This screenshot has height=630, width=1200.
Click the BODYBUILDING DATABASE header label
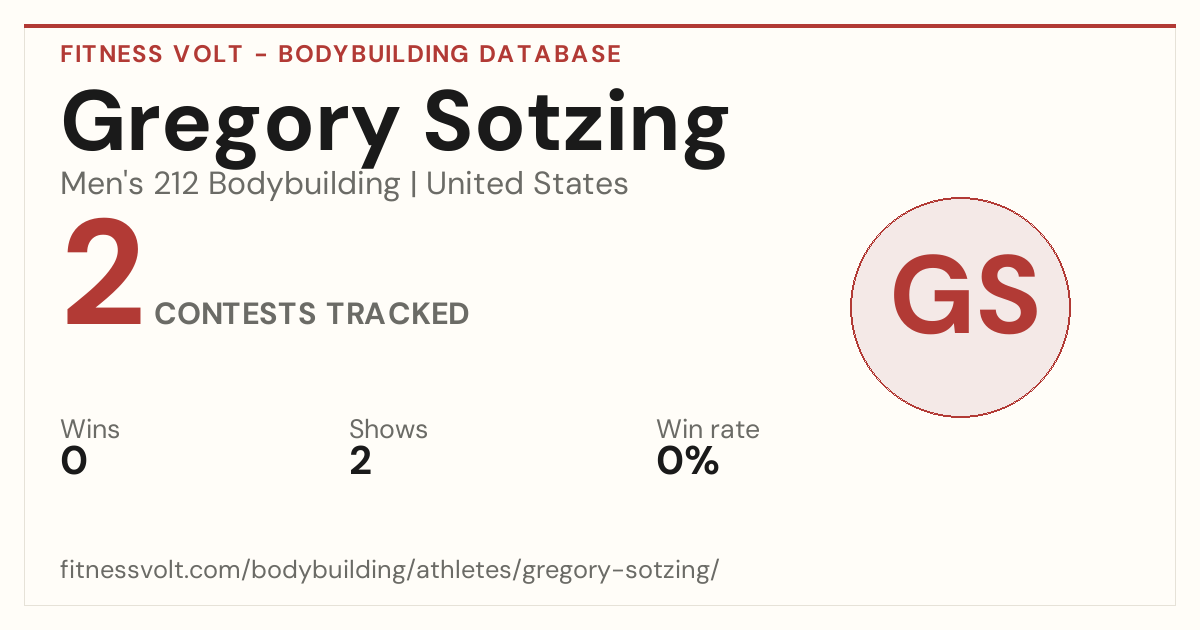pos(450,54)
